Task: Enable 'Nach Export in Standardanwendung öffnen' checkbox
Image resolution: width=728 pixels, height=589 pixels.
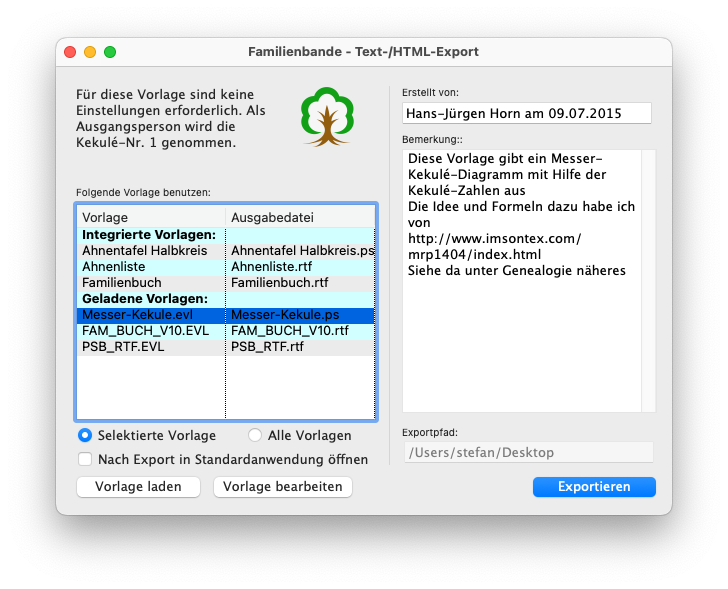Action: coord(86,460)
